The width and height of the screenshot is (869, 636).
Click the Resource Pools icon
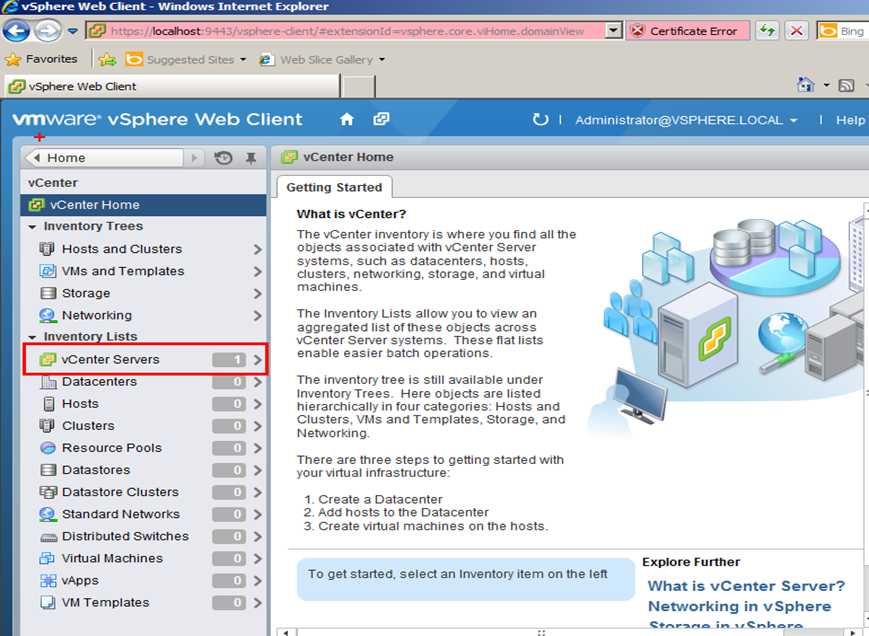tap(48, 448)
